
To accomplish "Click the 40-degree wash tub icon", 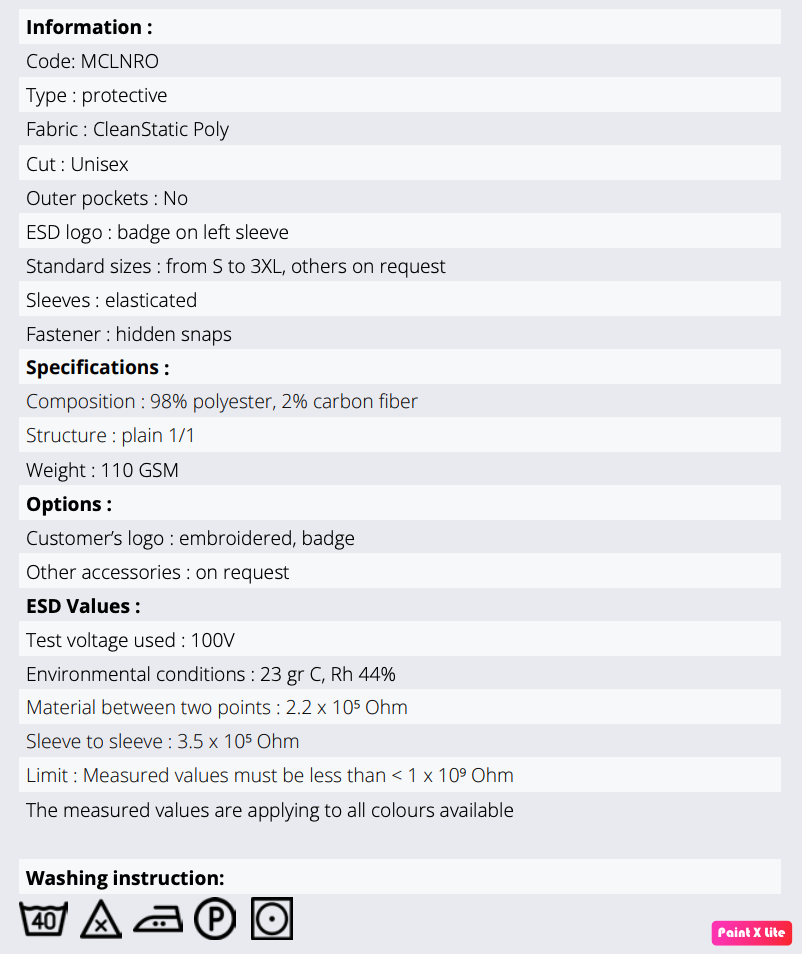I will (x=43, y=919).
